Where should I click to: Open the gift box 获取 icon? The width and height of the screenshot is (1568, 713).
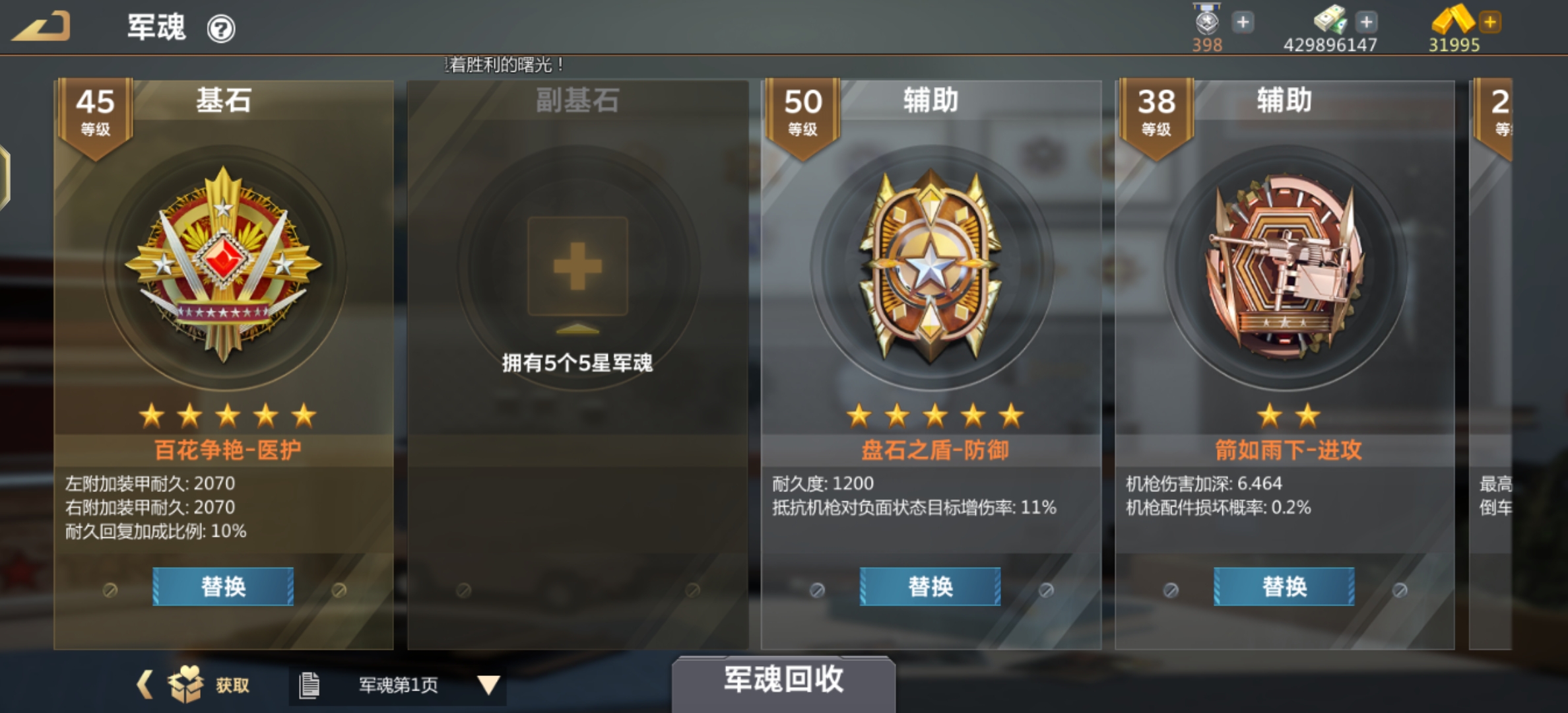[186, 684]
